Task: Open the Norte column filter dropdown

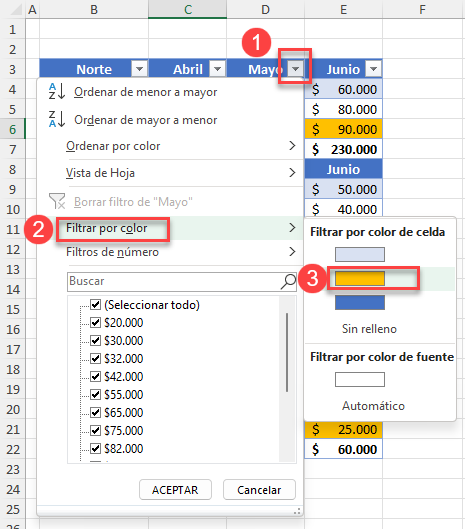Action: click(139, 69)
